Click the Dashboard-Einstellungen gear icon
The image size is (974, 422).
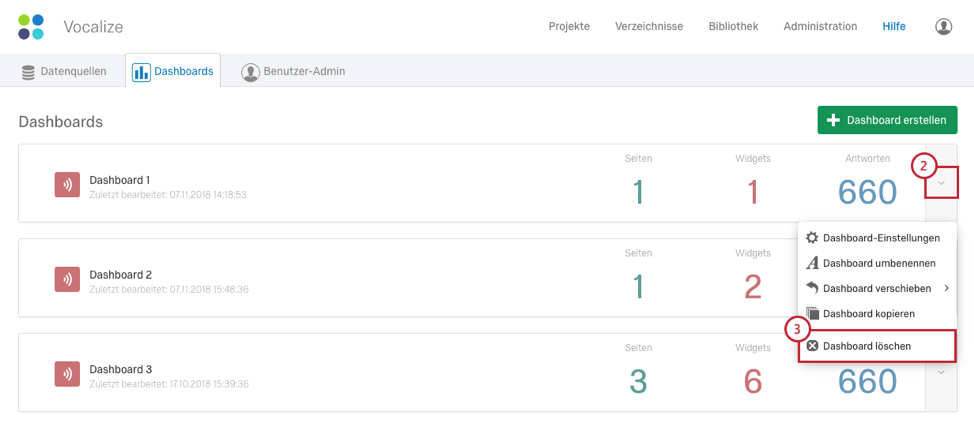coord(812,238)
